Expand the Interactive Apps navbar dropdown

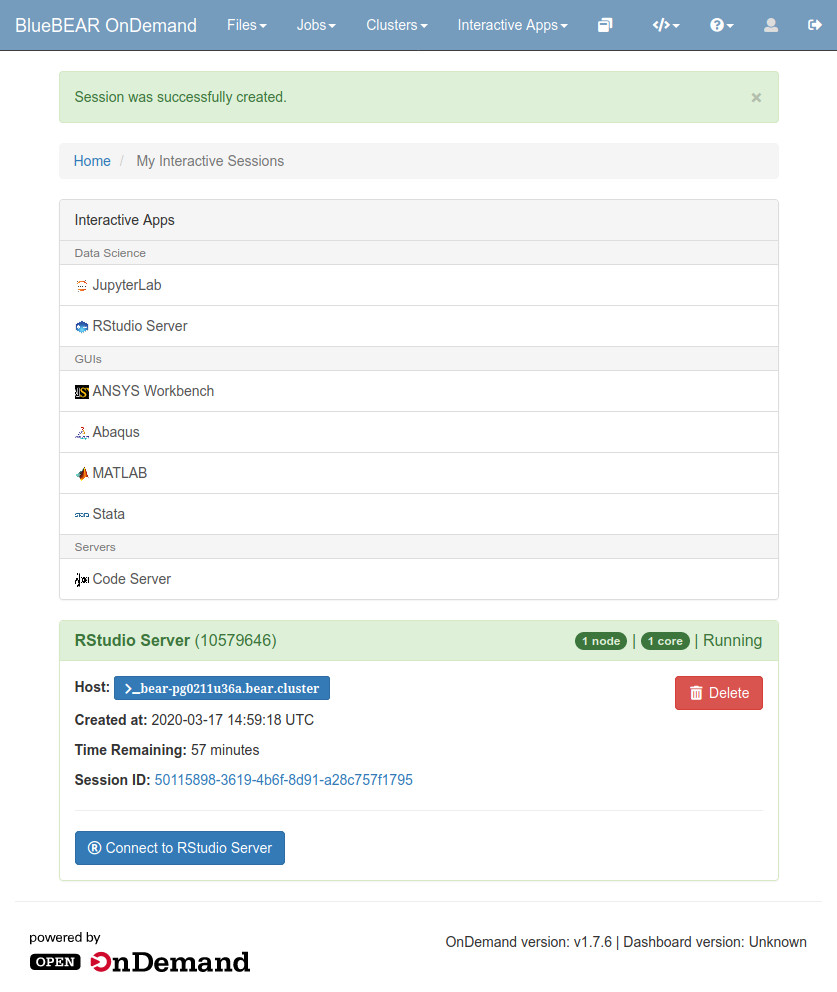(512, 25)
